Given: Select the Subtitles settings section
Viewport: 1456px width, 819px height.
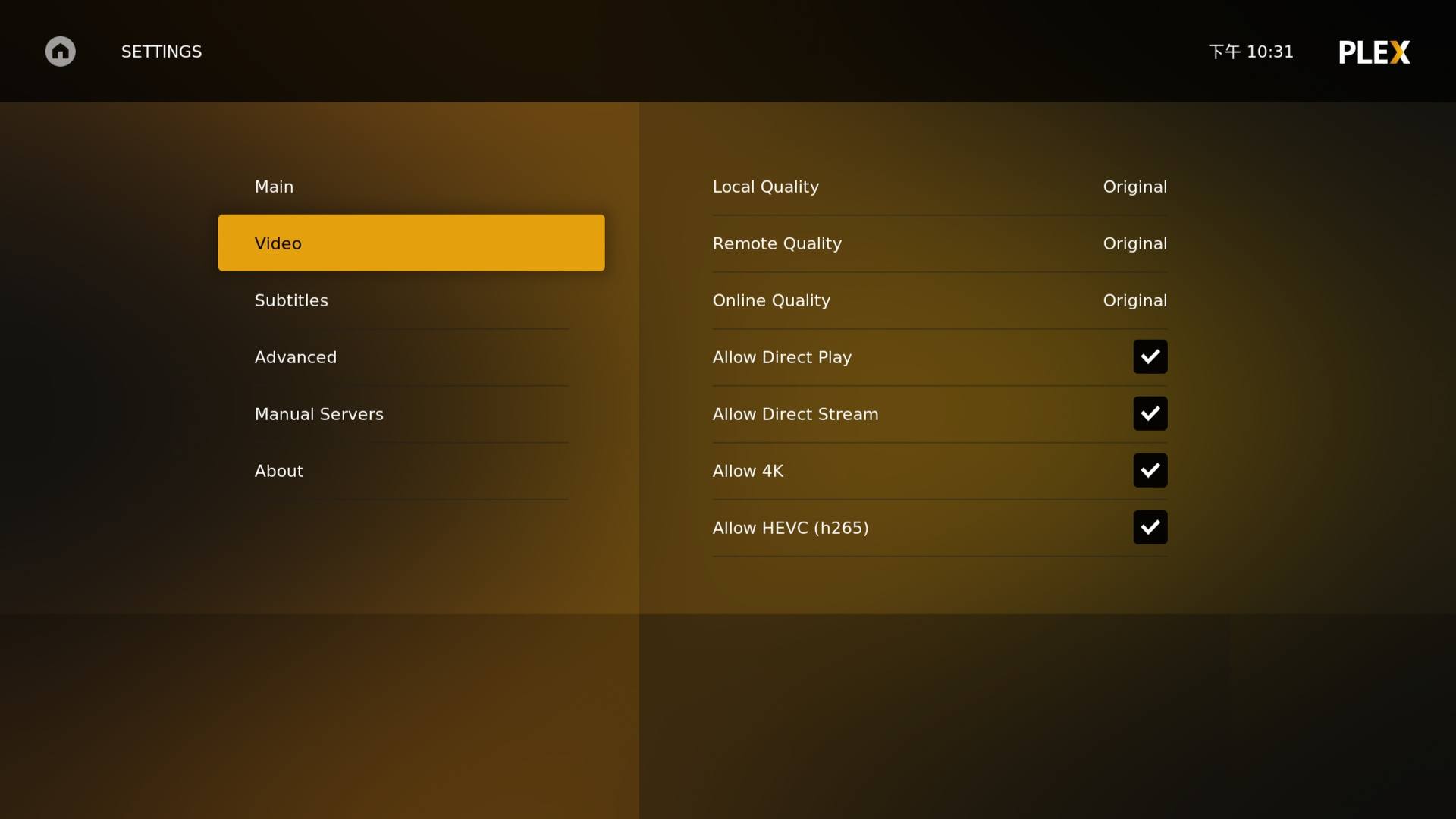Looking at the screenshot, I should point(291,300).
